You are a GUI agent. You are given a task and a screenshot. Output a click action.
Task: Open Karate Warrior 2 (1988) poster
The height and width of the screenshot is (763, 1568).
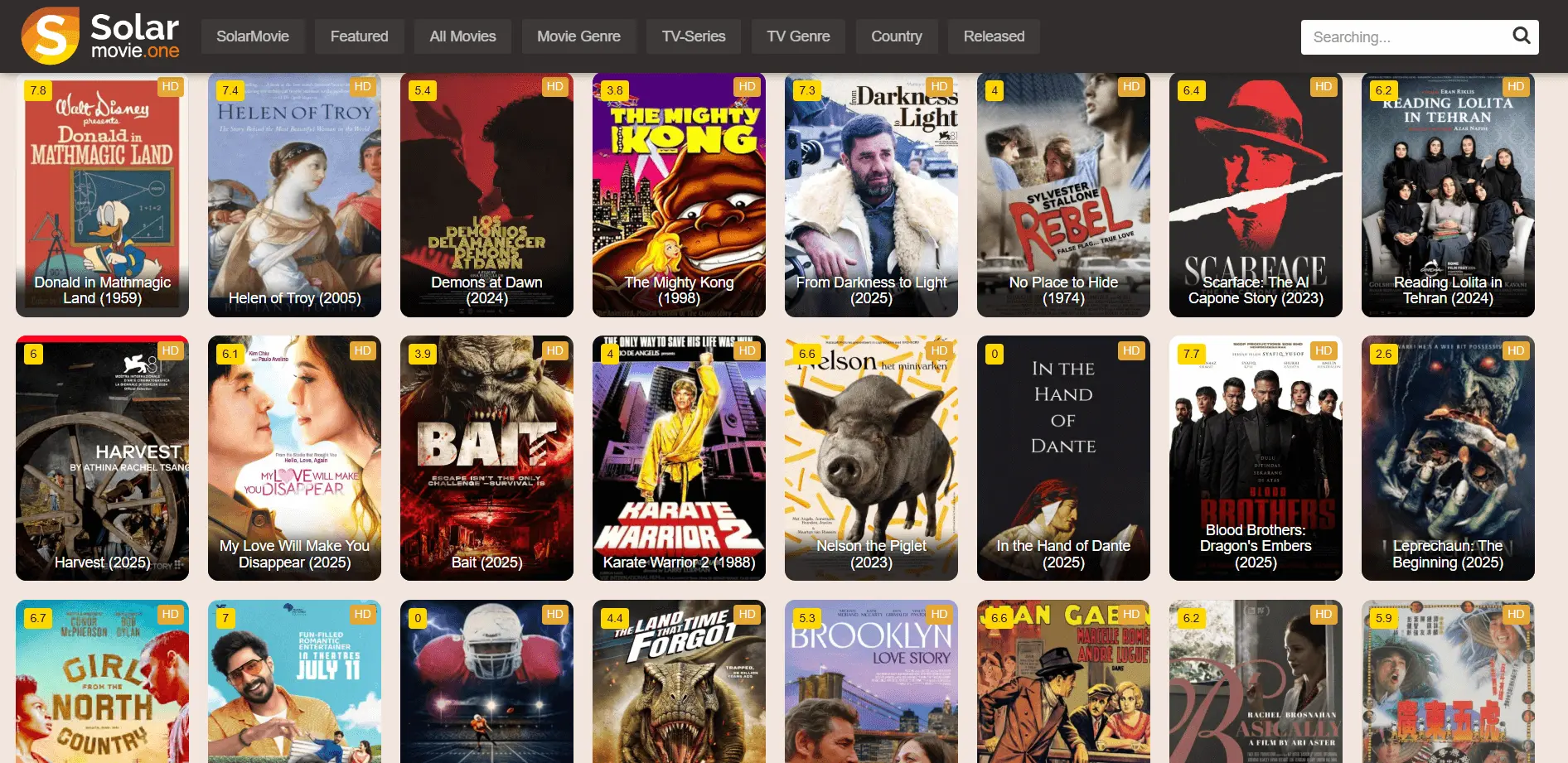pos(679,458)
